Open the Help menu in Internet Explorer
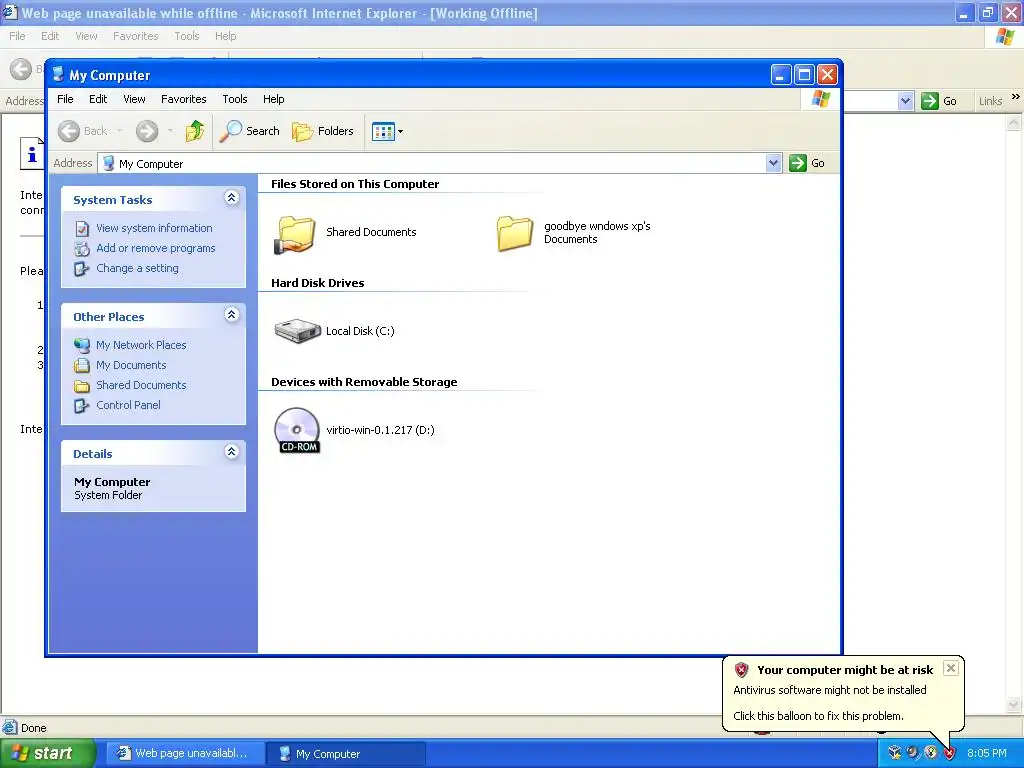 (x=225, y=36)
